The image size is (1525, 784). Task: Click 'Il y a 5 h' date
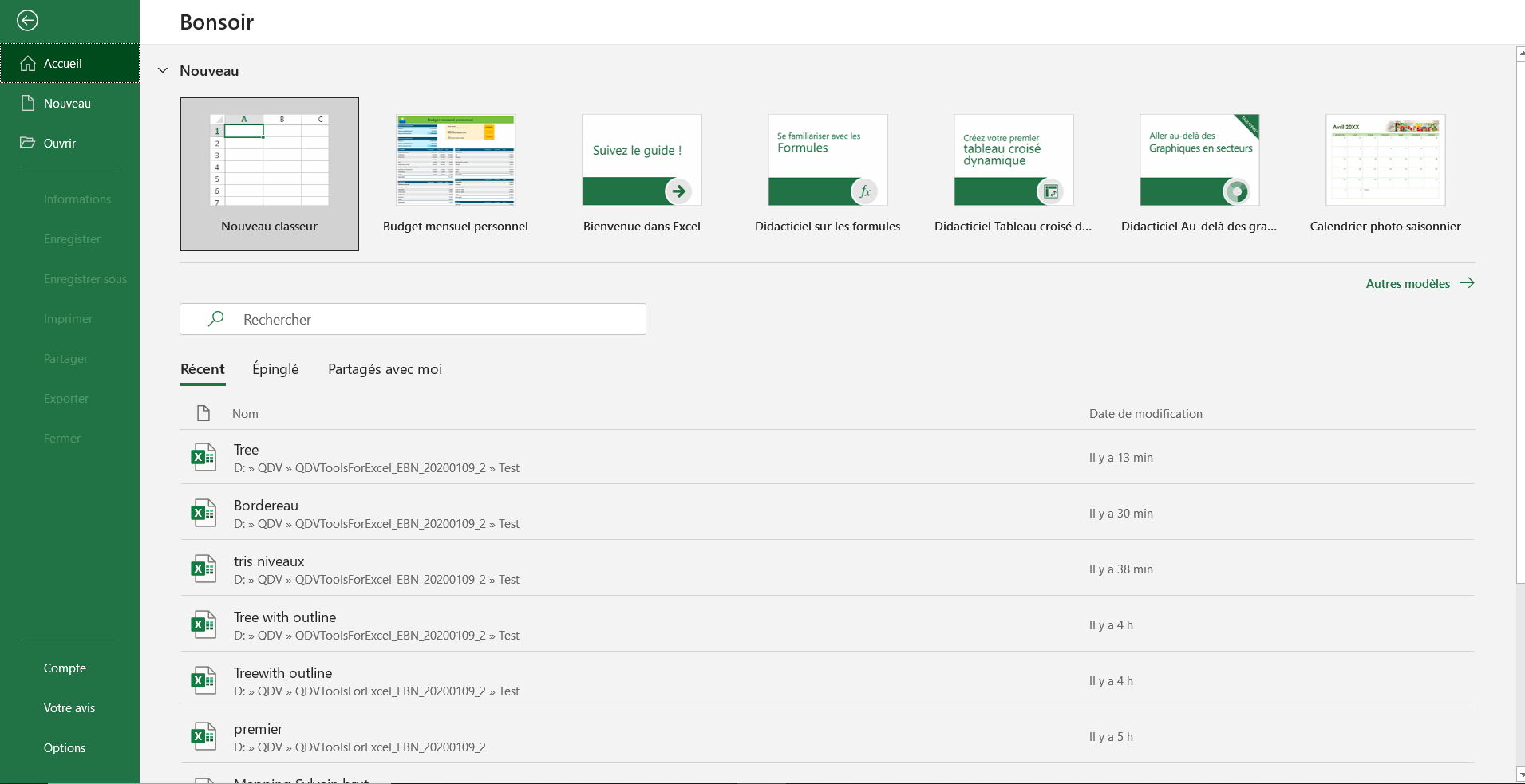point(1111,737)
